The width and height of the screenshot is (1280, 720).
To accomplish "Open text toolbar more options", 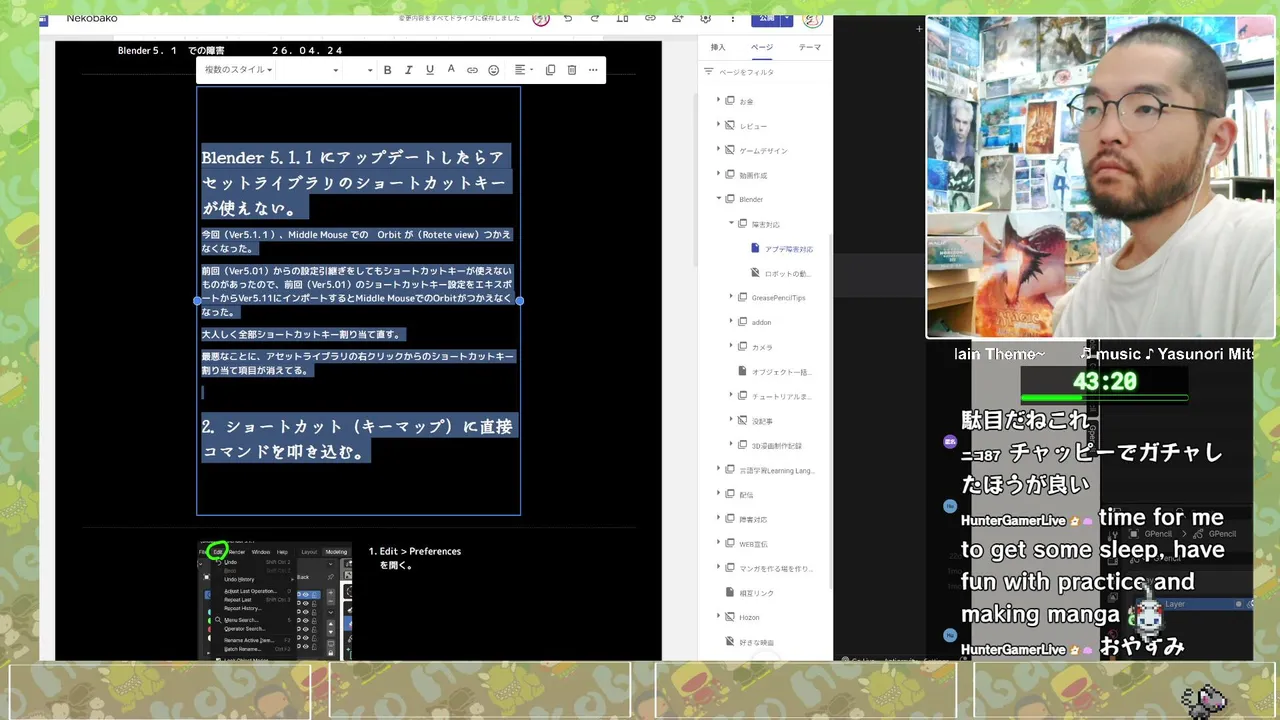I will pyautogui.click(x=593, y=70).
